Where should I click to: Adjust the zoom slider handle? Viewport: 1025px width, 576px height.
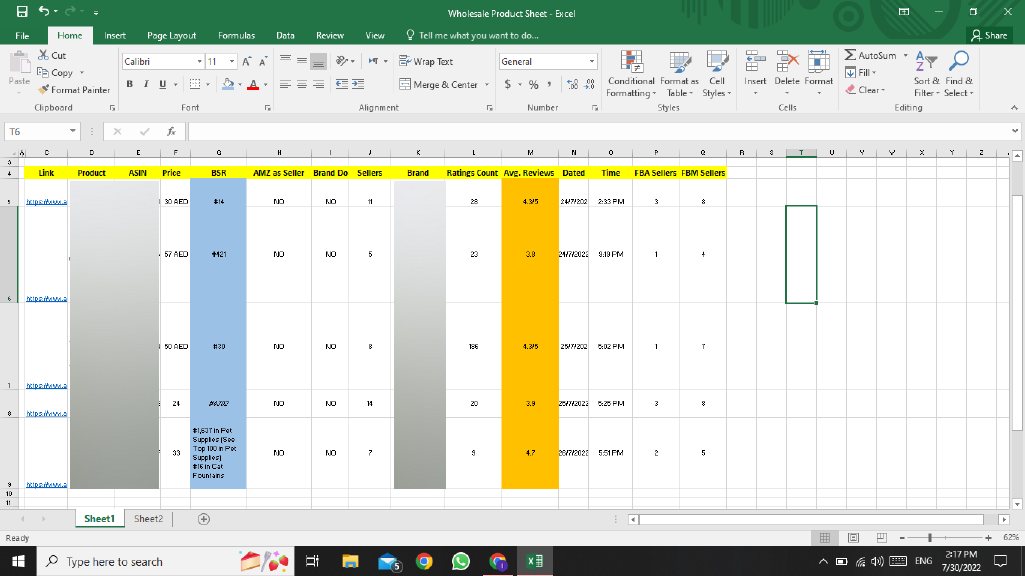pos(930,537)
